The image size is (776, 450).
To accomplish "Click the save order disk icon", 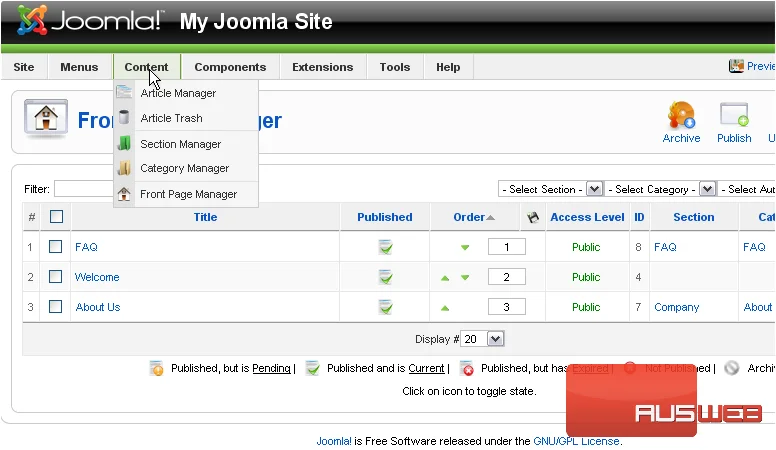I will click(533, 217).
